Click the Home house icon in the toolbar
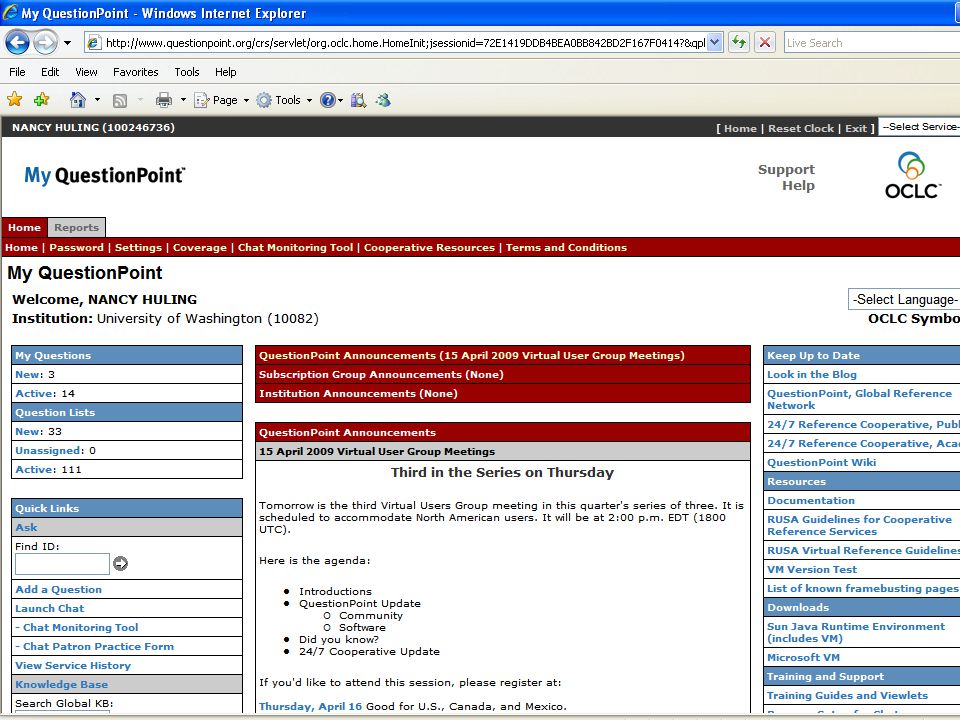The image size is (960, 720). pyautogui.click(x=78, y=100)
